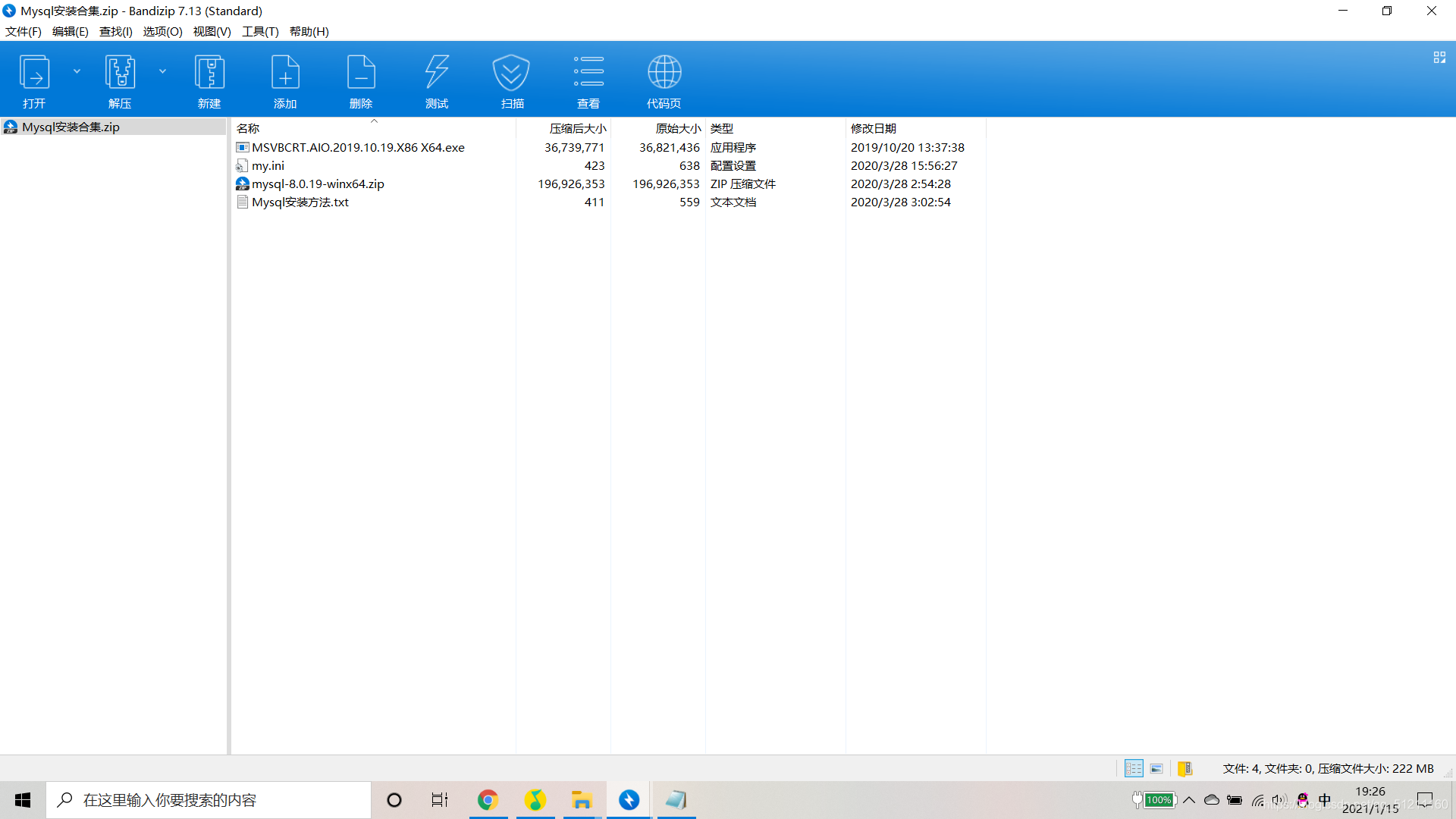
Task: Open Cortana circle icon on taskbar
Action: point(394,800)
